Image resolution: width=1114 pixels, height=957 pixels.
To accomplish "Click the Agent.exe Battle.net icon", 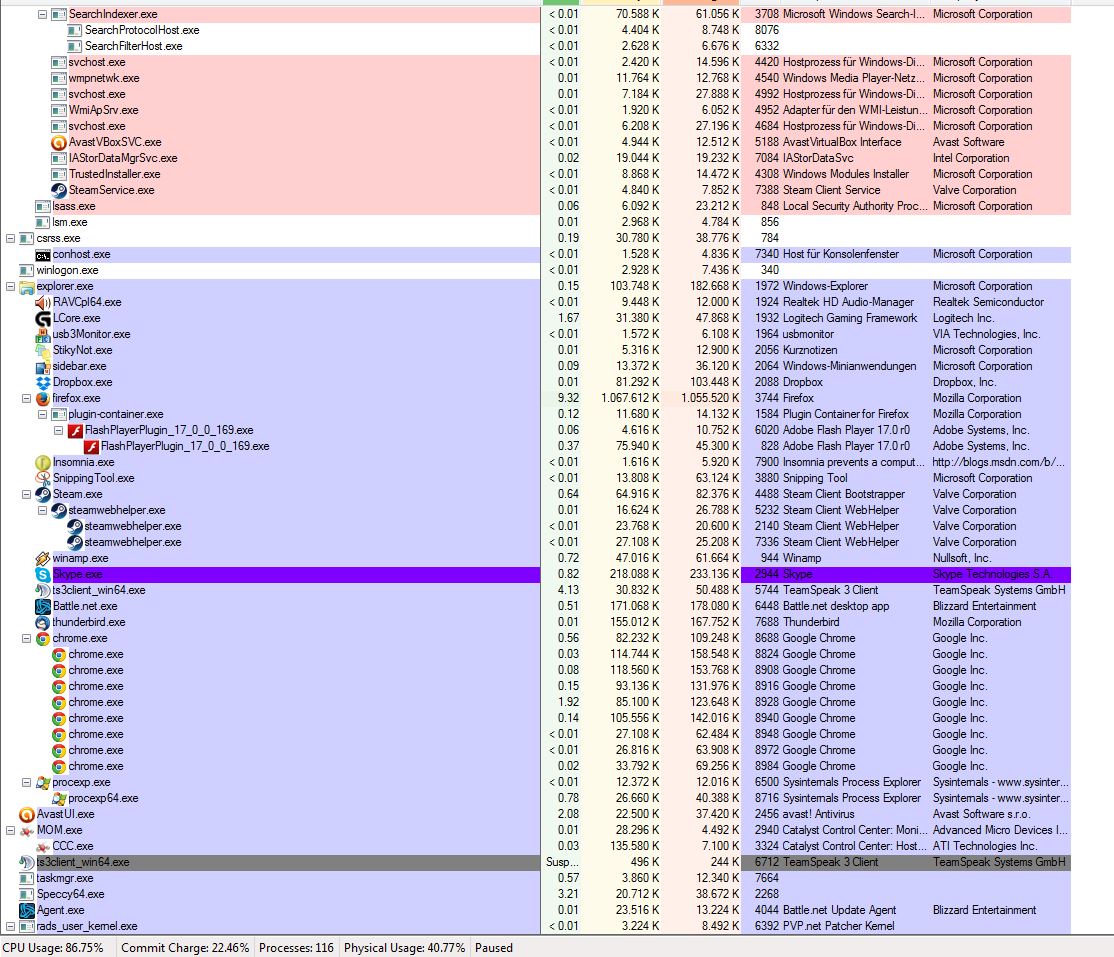I will pos(27,910).
